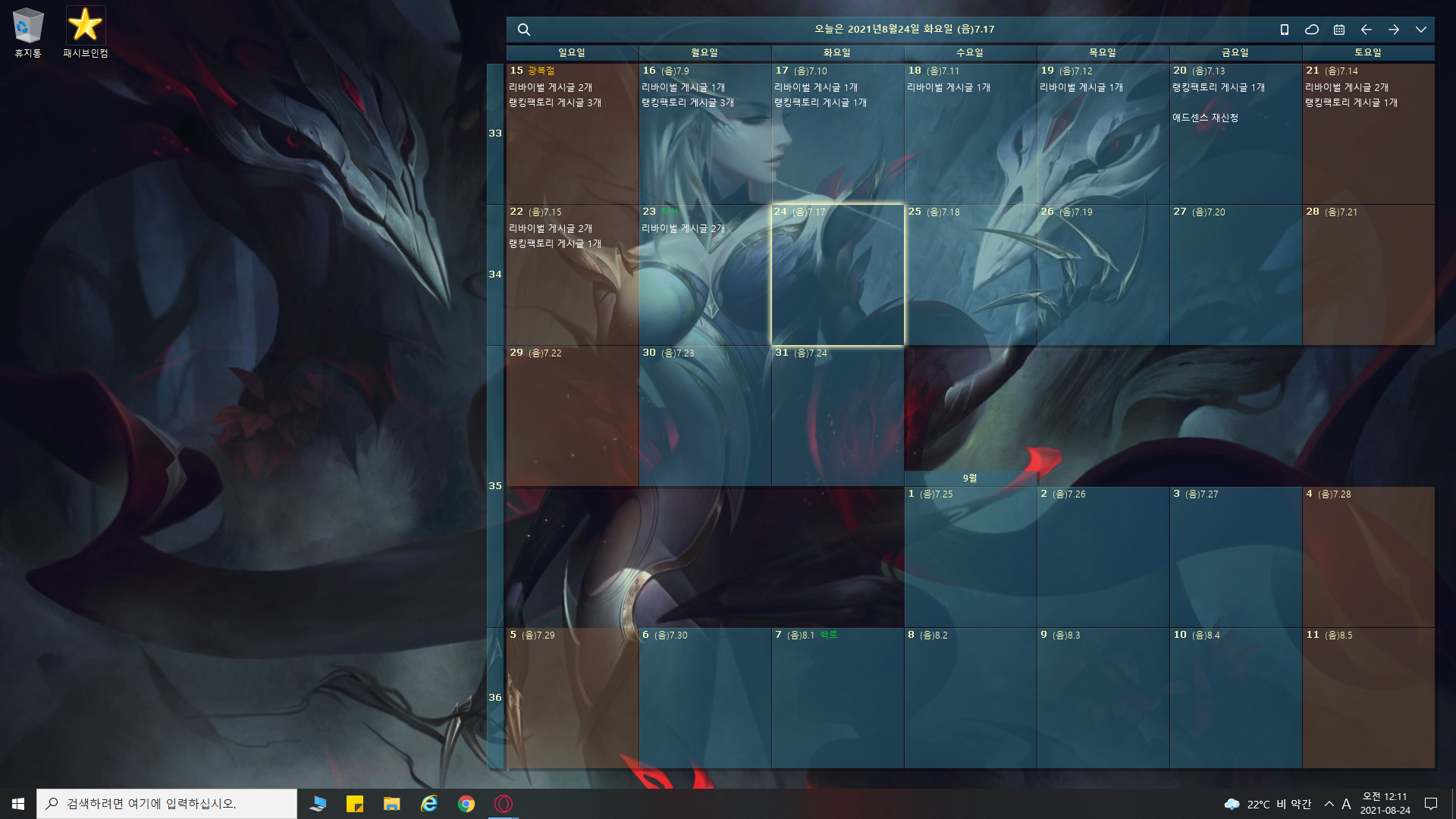Select the September 10 cell
The width and height of the screenshot is (1456, 819).
pos(1235,698)
